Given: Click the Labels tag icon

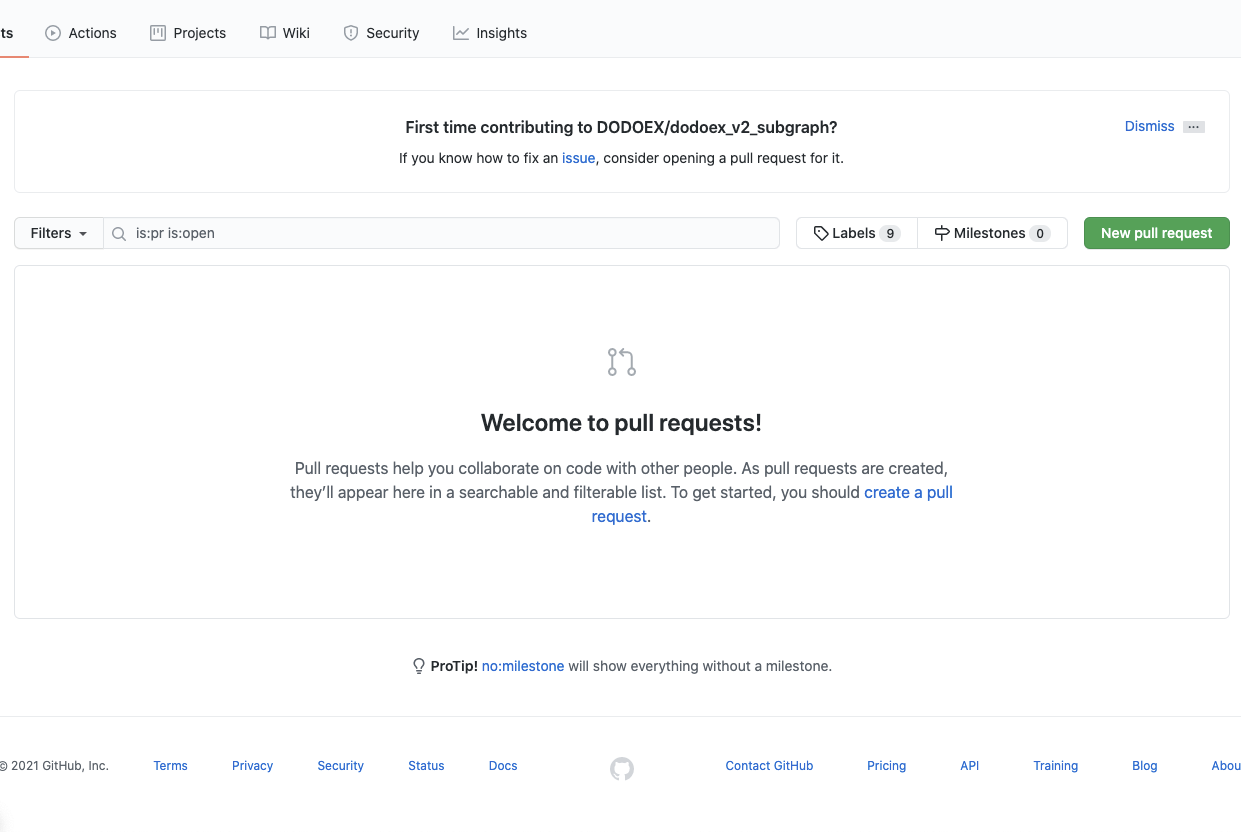Looking at the screenshot, I should (x=821, y=233).
